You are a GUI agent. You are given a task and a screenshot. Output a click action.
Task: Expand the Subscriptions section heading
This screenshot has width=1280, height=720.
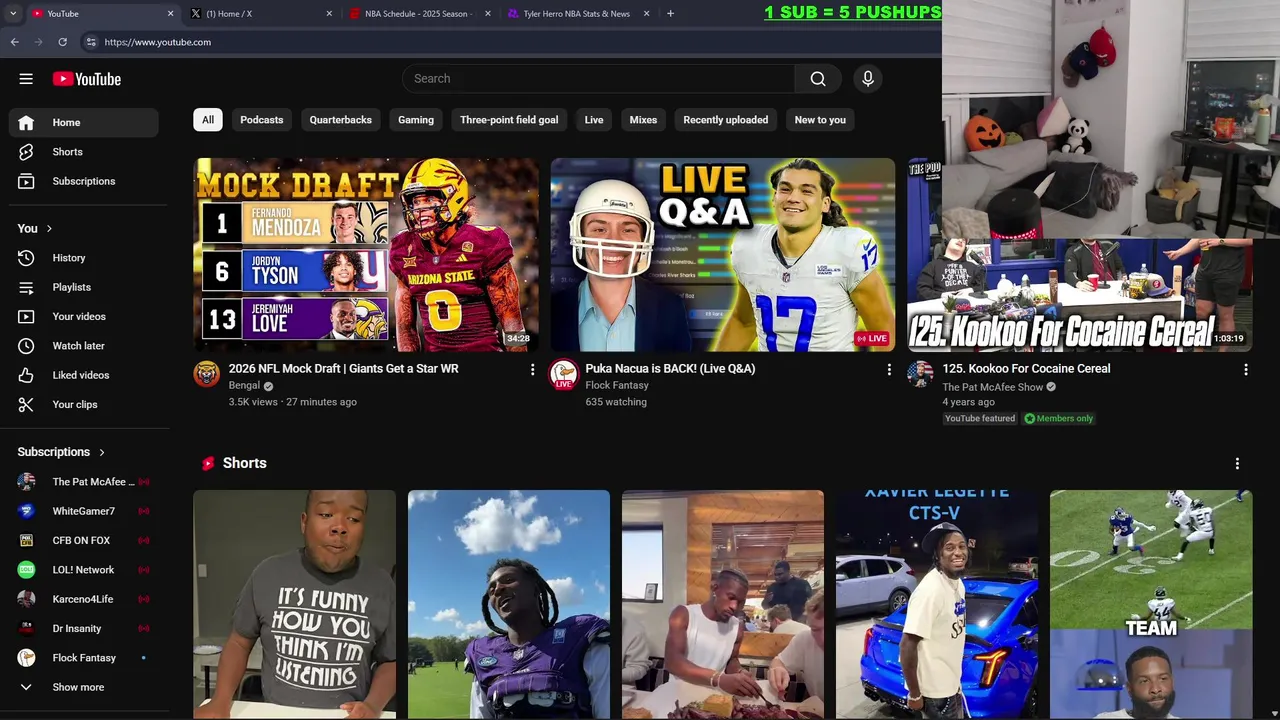61,452
